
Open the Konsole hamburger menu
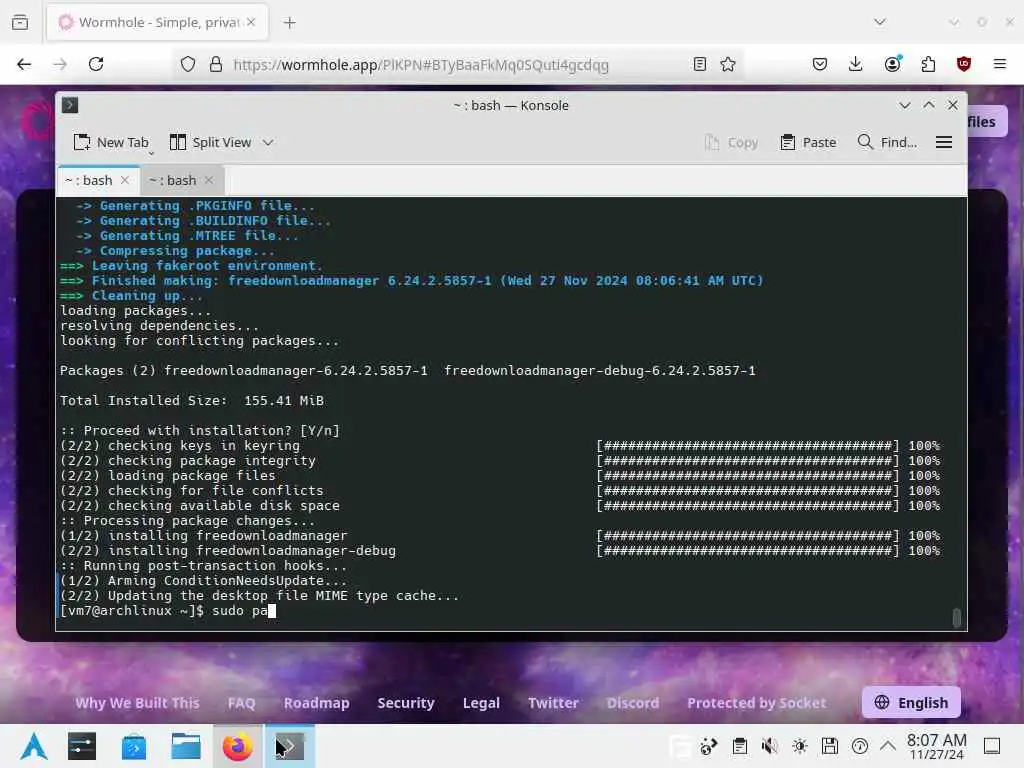pyautogui.click(x=944, y=142)
